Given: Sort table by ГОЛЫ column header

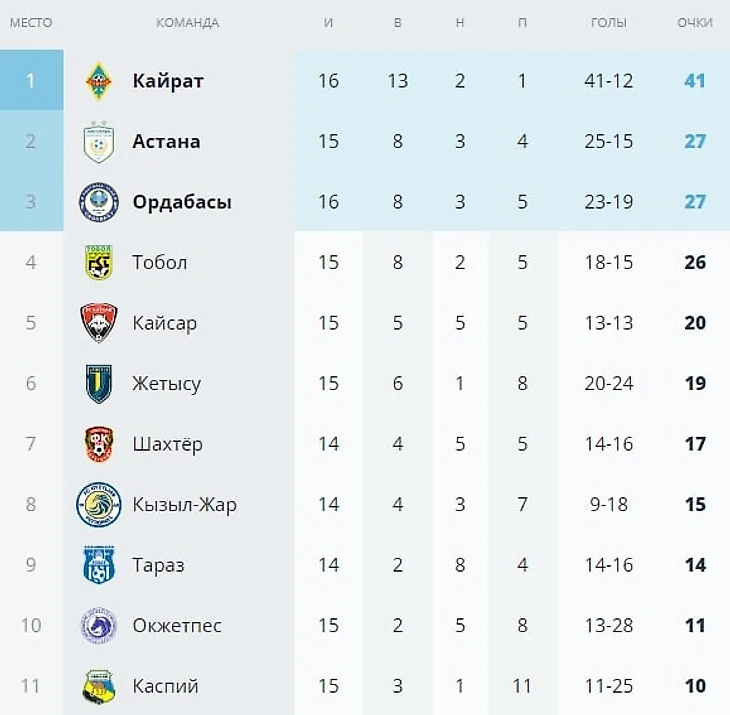Looking at the screenshot, I should (609, 23).
